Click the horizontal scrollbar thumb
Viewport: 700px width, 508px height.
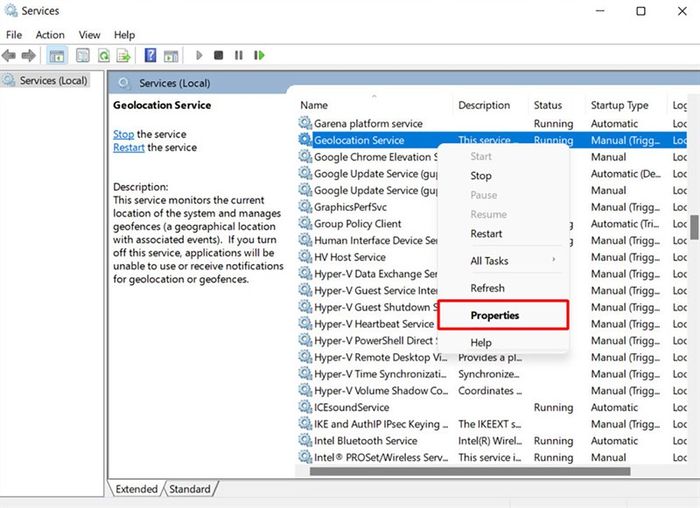click(x=470, y=471)
